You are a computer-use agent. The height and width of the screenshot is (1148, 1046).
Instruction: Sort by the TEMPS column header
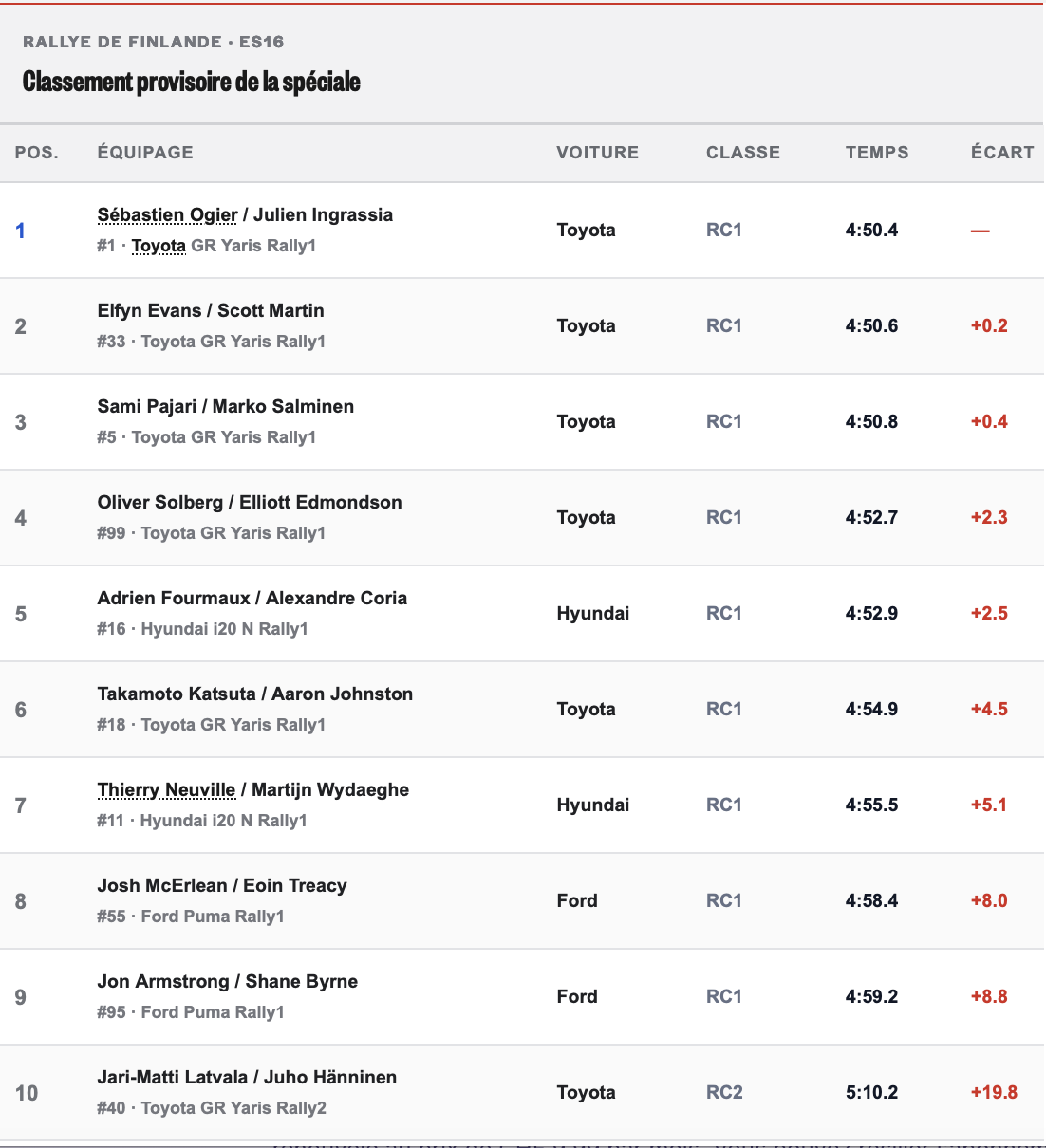coord(877,153)
